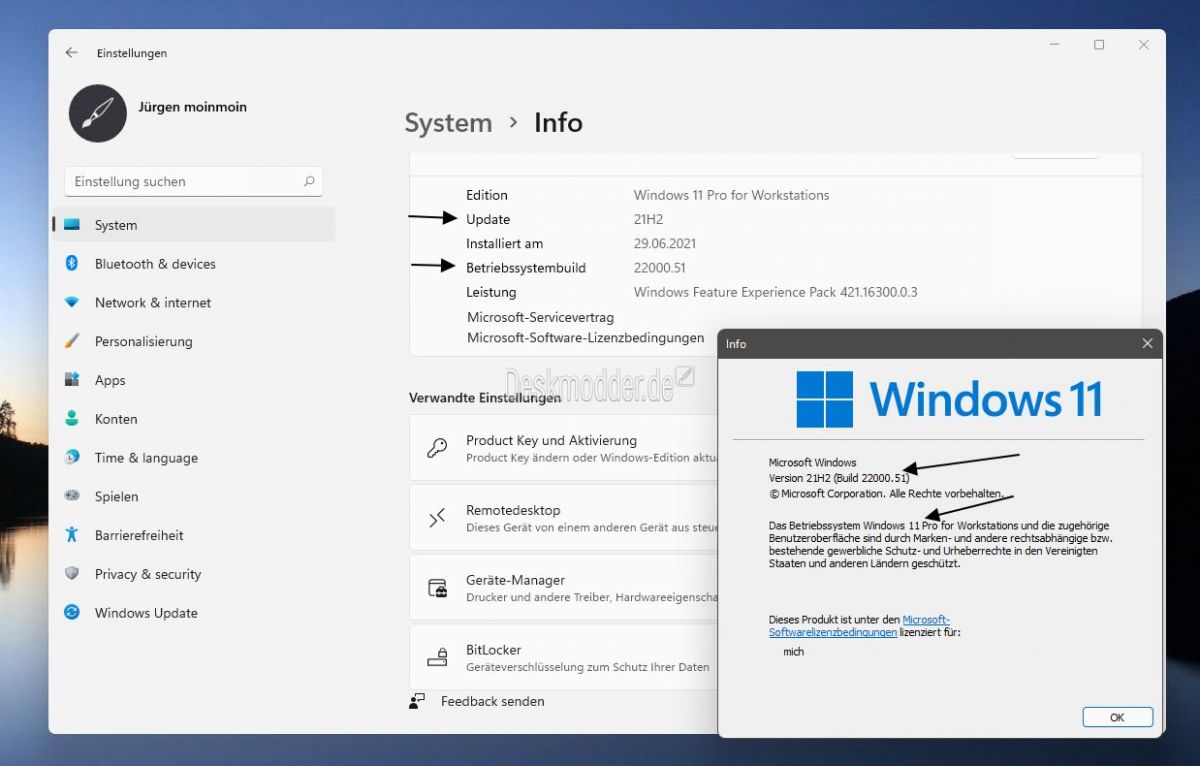Open the Privacy & security shield icon
The height and width of the screenshot is (766, 1200).
tap(72, 574)
